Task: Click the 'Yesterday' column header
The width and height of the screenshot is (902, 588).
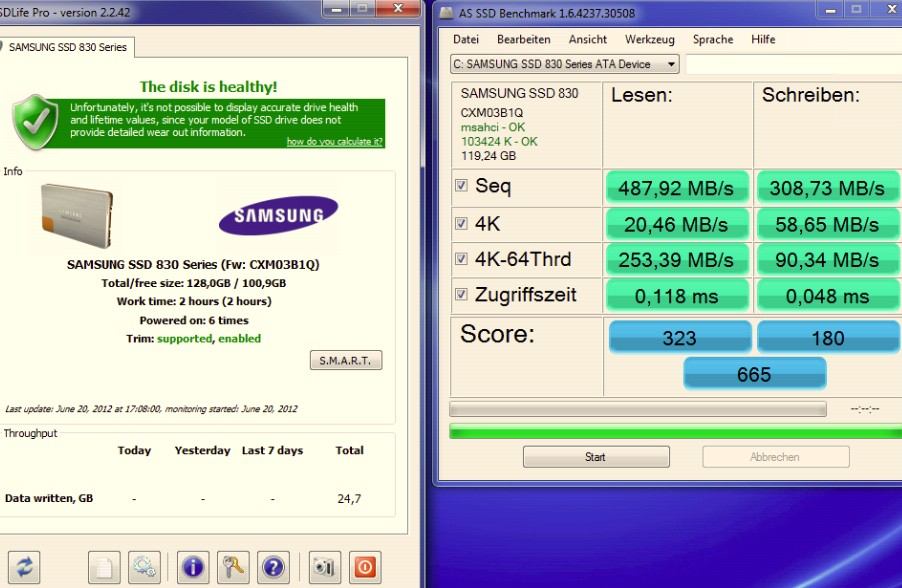Action: click(202, 450)
